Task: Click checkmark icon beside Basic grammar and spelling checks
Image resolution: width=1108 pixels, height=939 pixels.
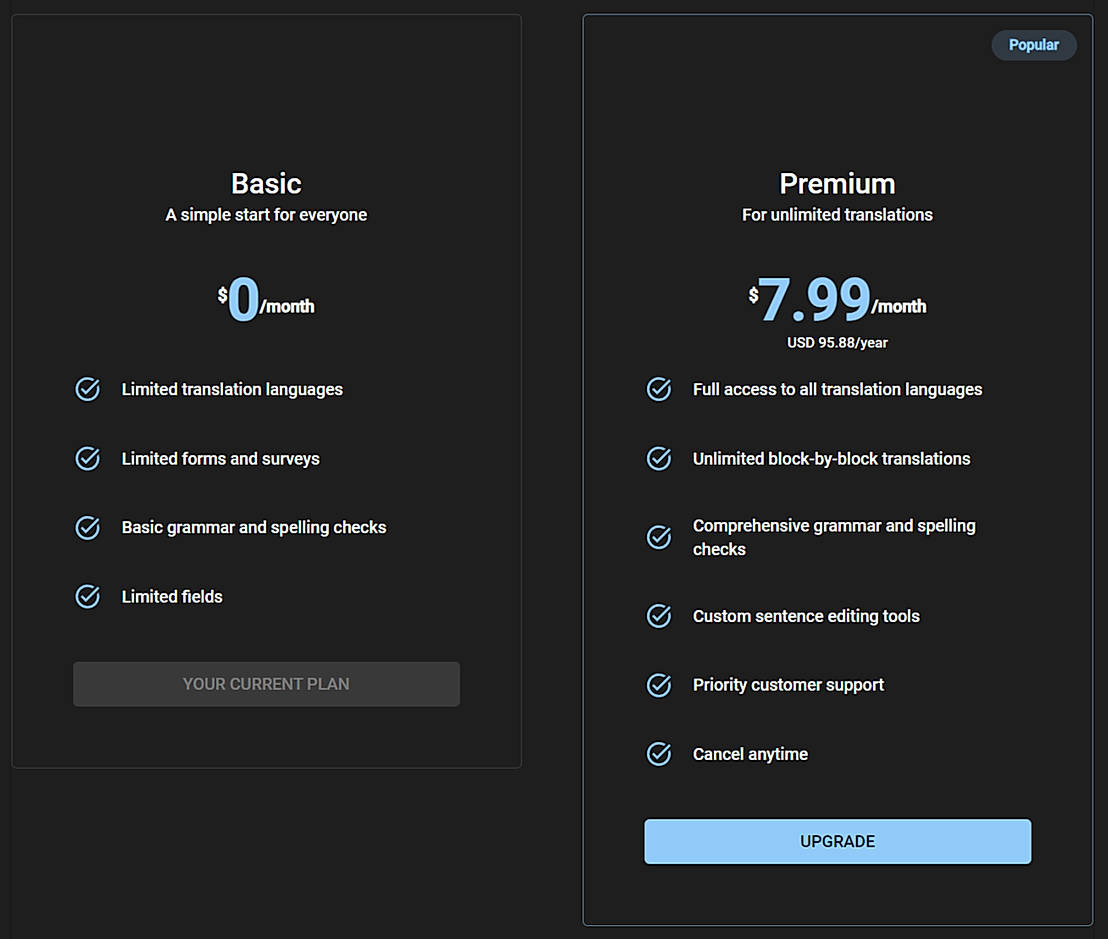Action: [88, 527]
